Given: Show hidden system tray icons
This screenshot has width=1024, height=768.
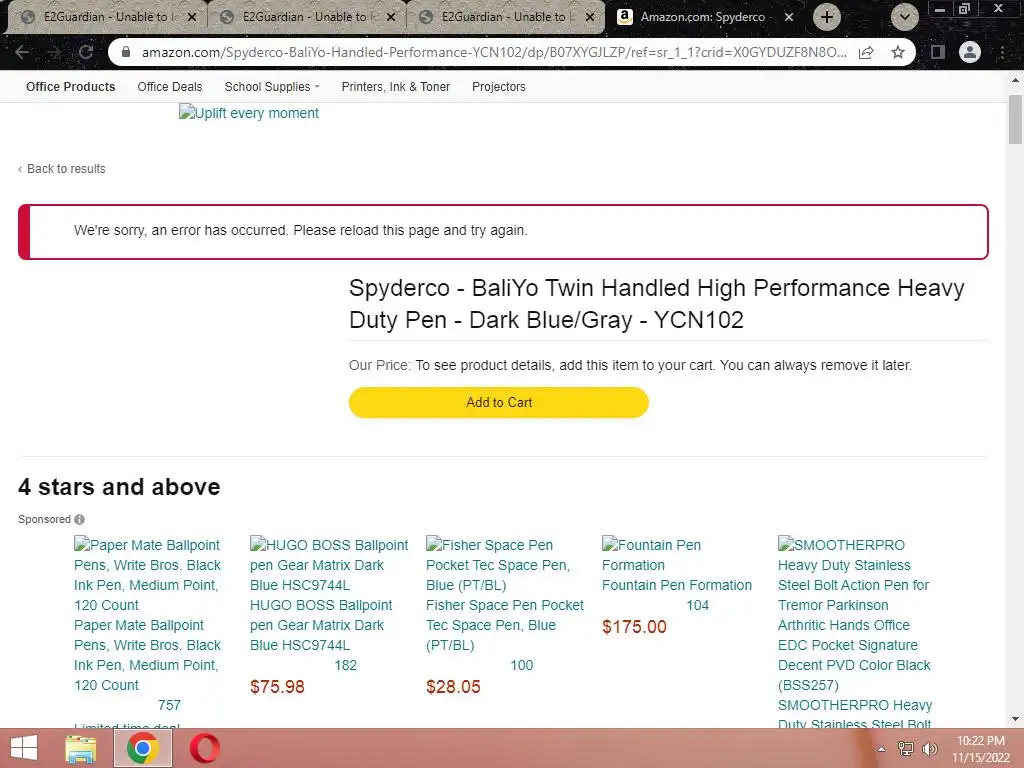Looking at the screenshot, I should (881, 749).
